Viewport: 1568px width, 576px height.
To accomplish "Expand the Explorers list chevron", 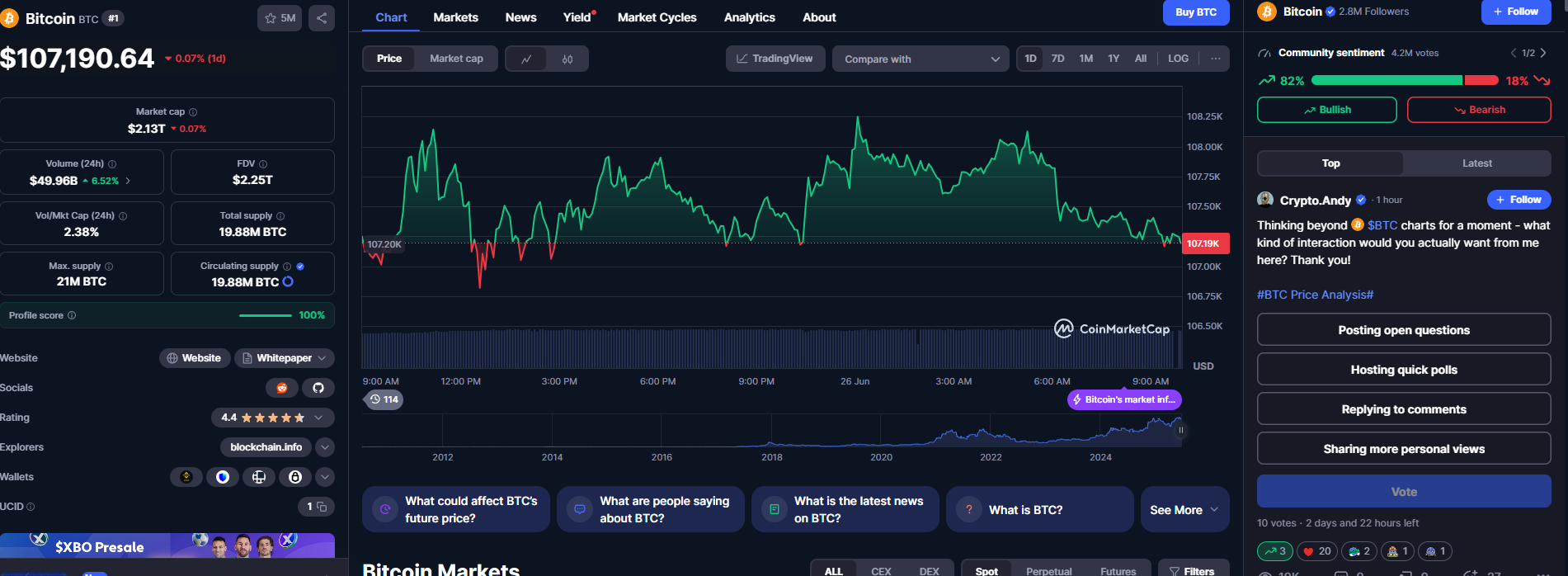I will (325, 447).
